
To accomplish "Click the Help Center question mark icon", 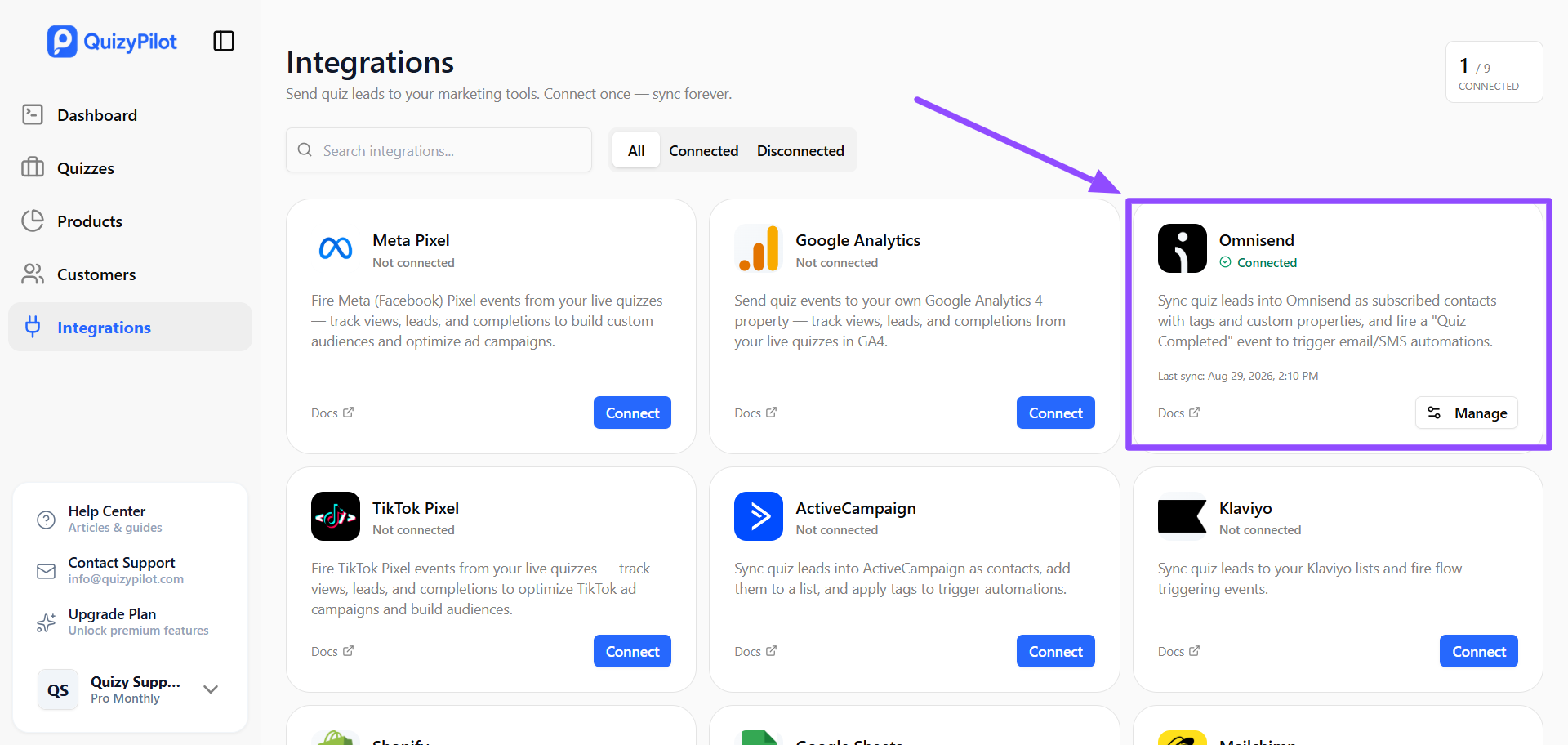I will [47, 520].
